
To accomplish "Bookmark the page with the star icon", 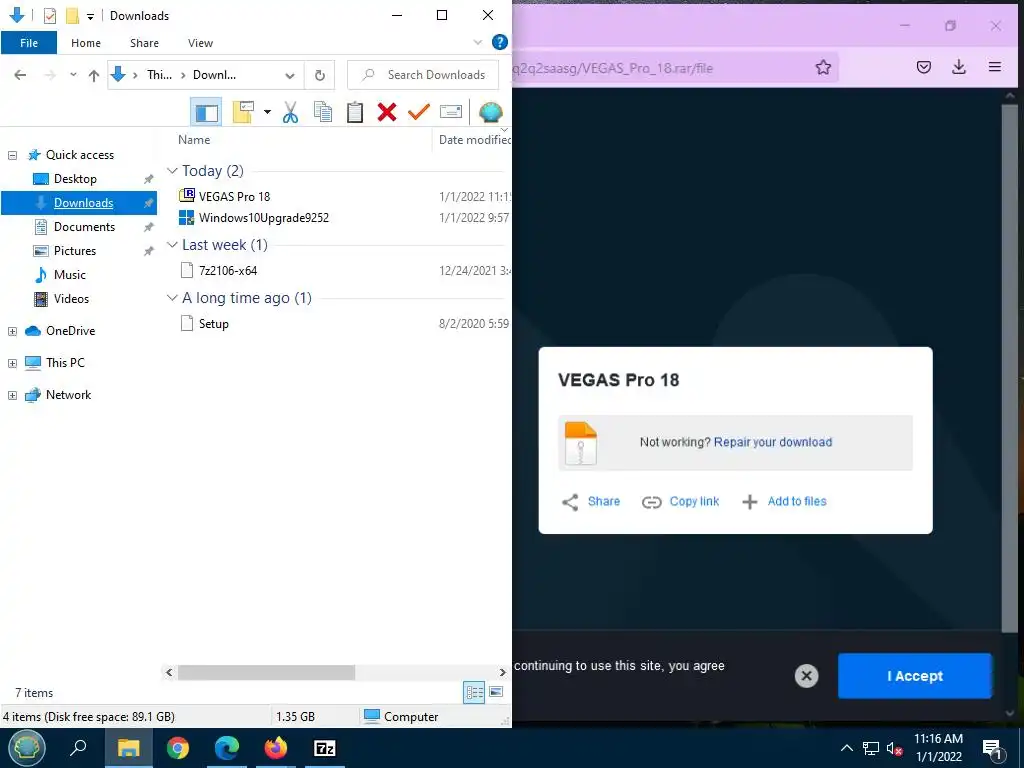I will [x=823, y=67].
